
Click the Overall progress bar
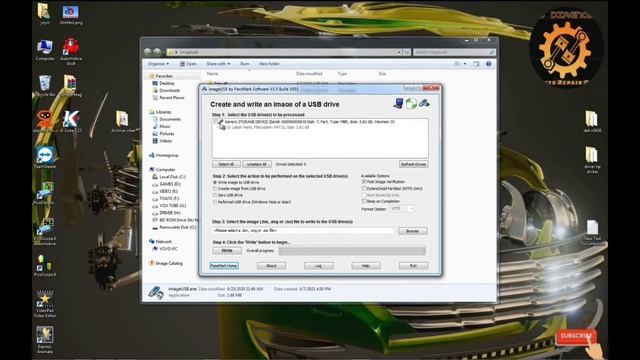tap(352, 251)
